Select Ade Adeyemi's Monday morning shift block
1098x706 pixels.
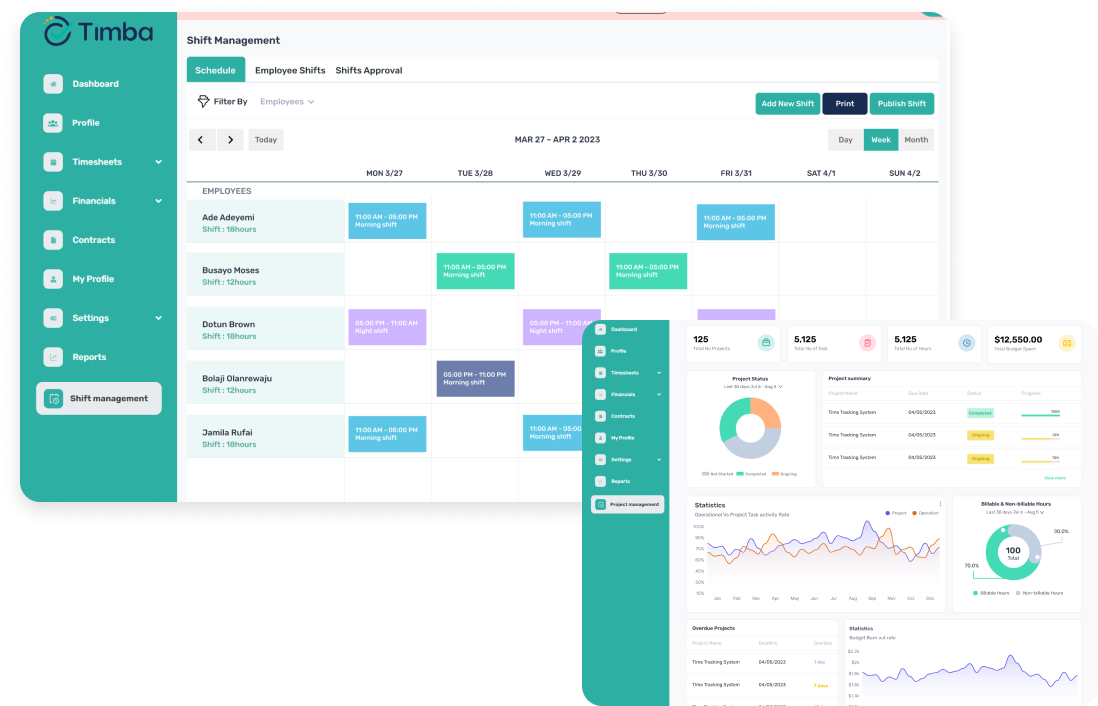(x=387, y=221)
